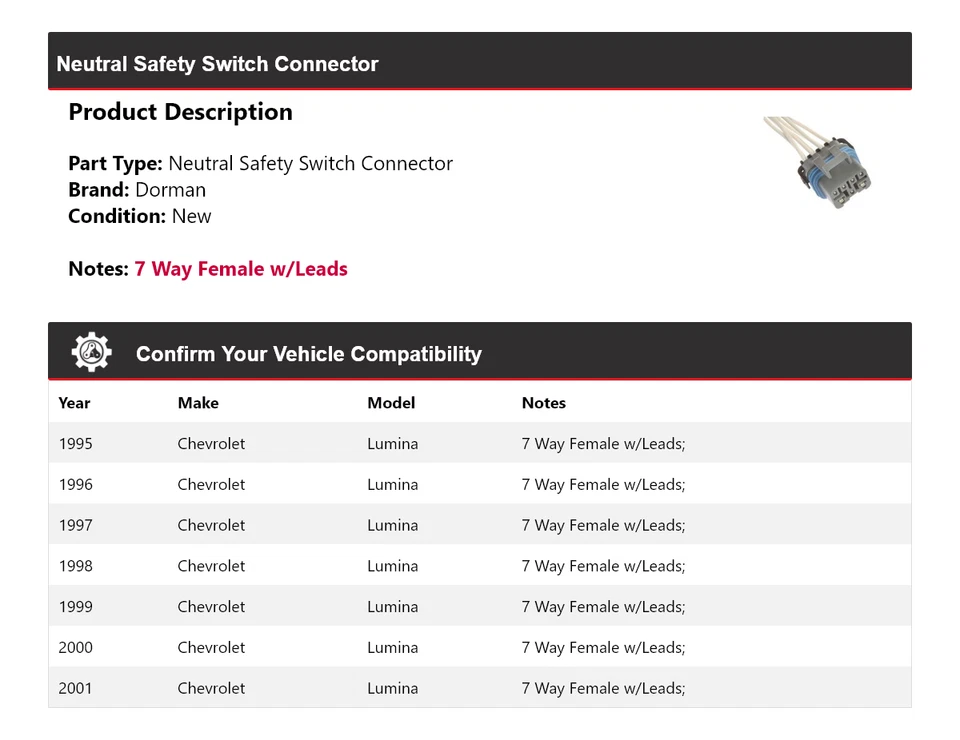Select the Product Description heading

[180, 112]
